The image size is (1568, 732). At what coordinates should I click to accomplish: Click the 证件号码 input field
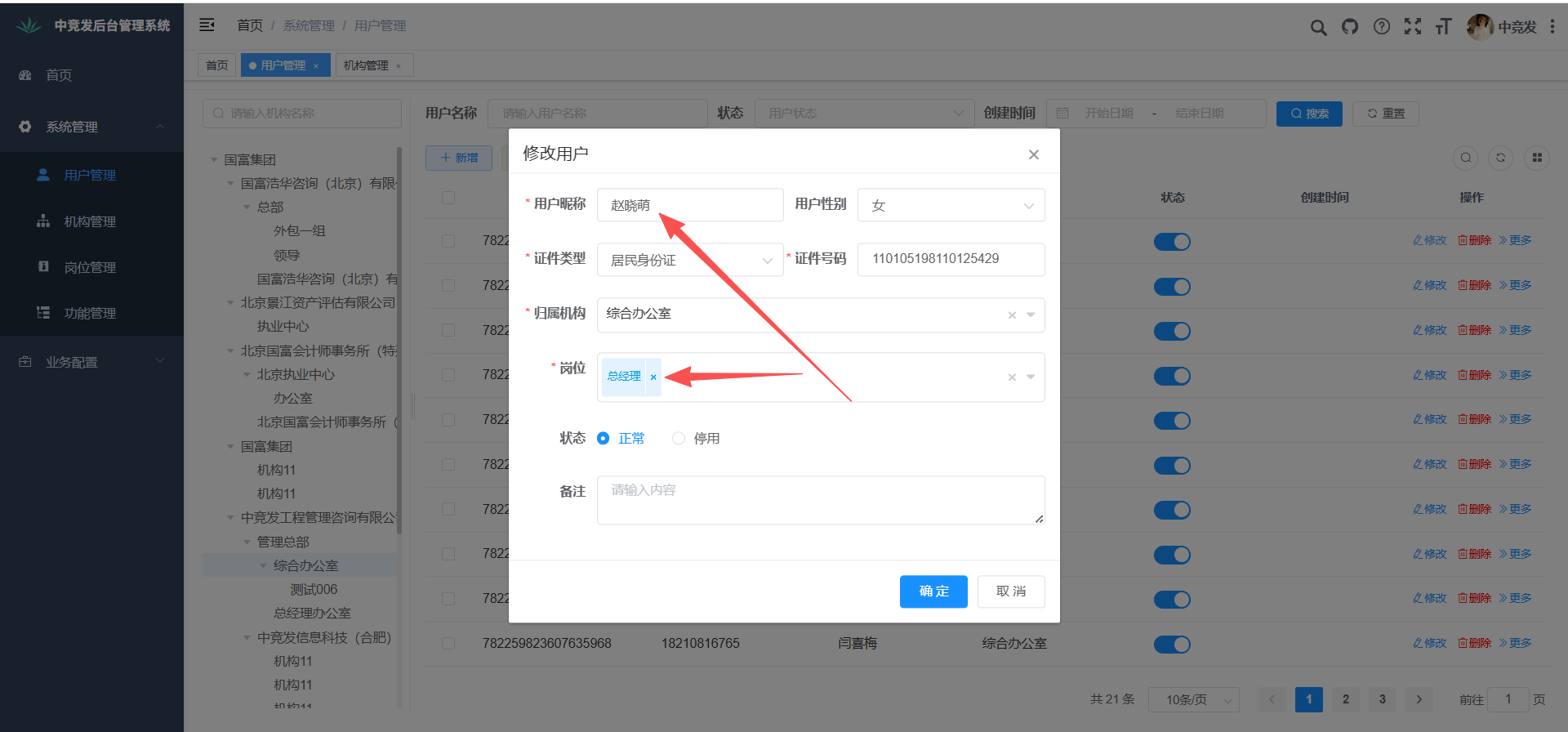951,260
